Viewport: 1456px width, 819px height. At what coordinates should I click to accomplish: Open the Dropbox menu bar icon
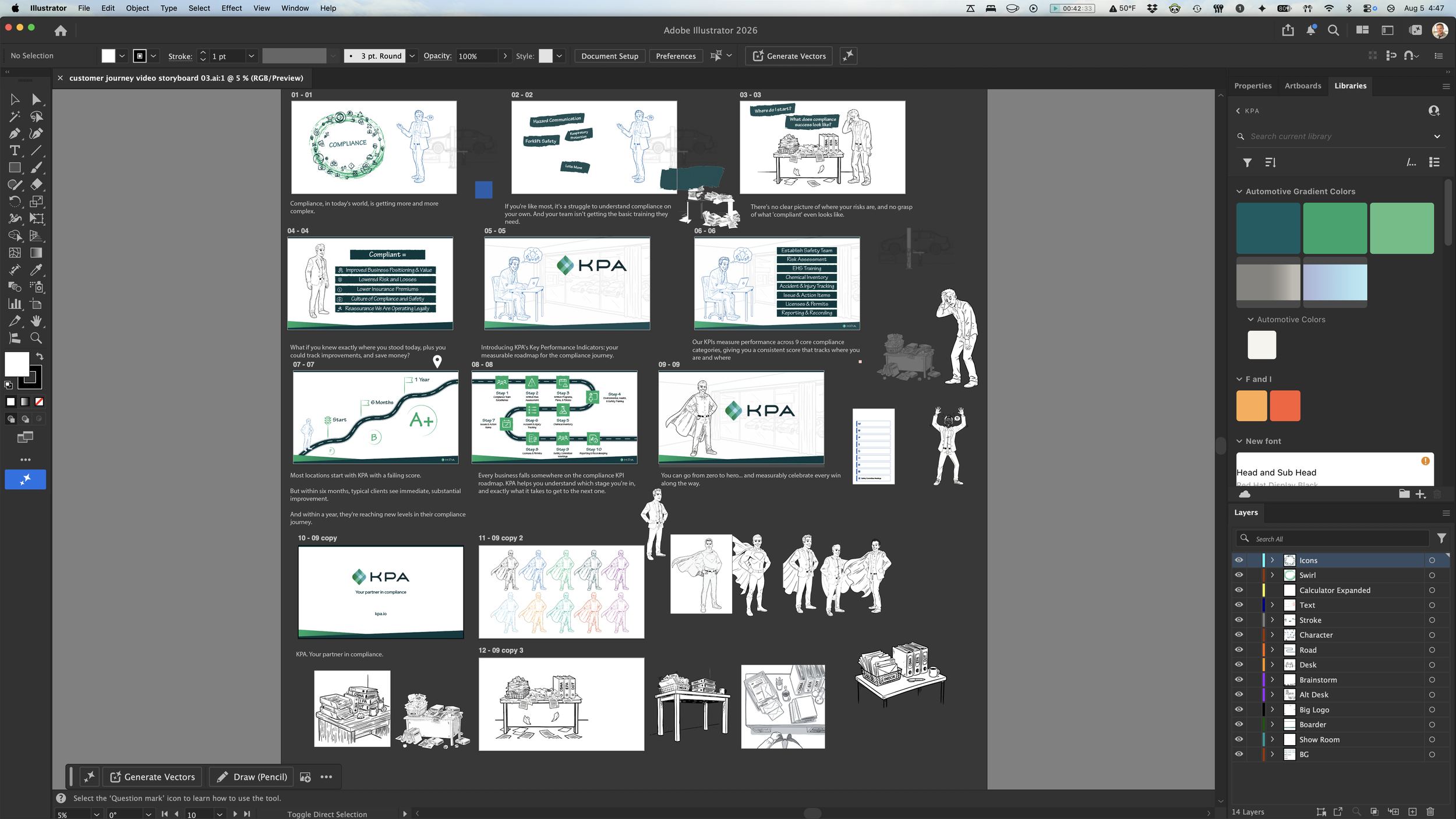(1151, 8)
